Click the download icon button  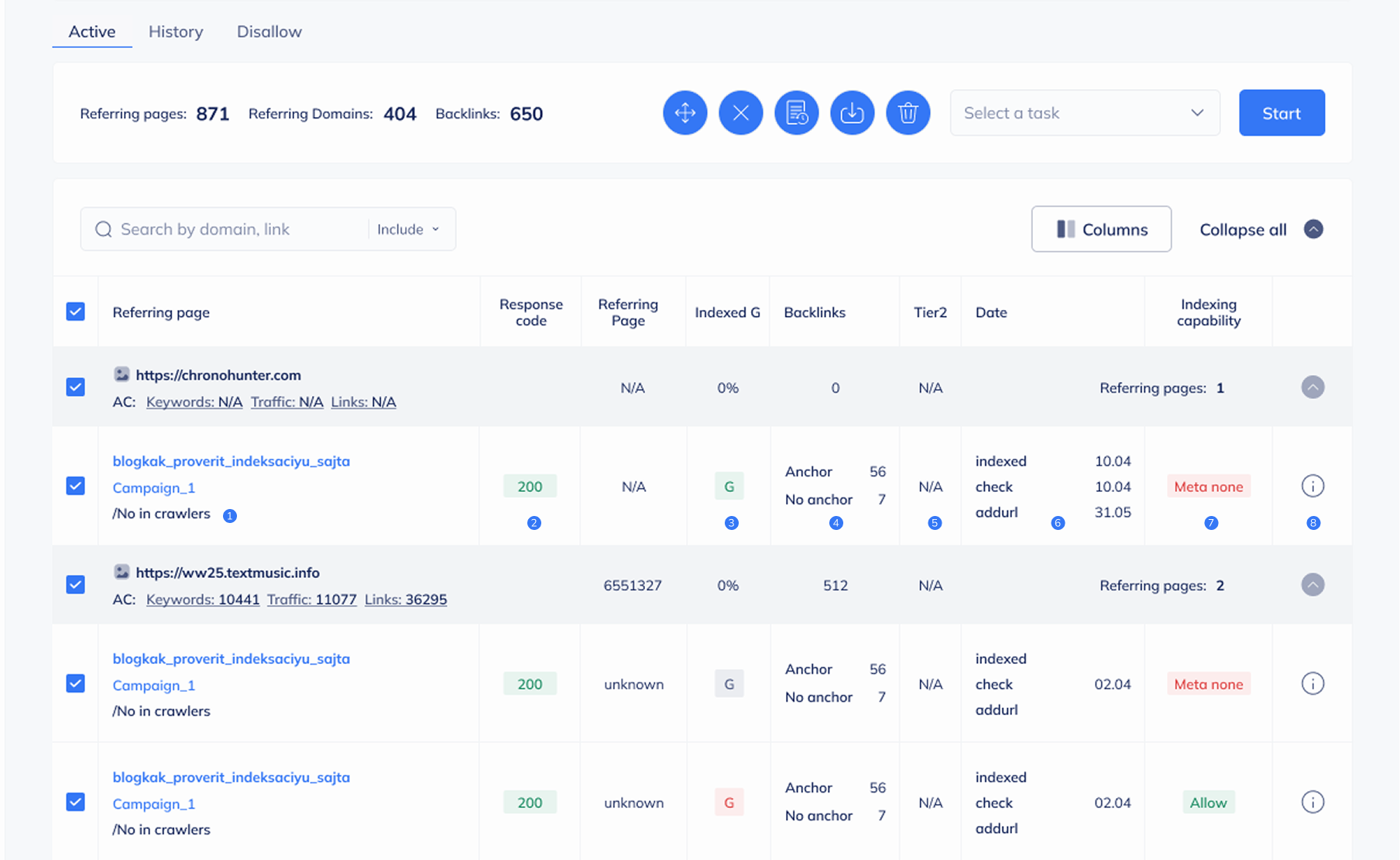click(x=852, y=113)
